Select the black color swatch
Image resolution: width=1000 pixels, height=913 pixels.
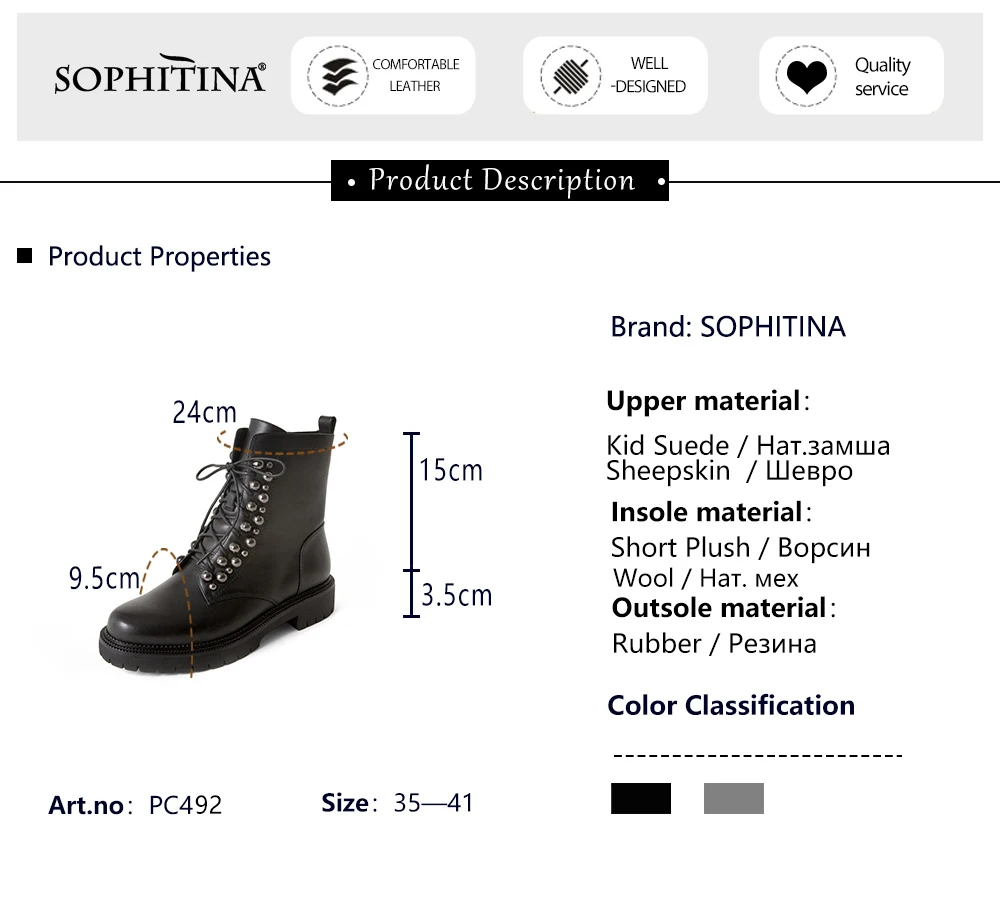click(x=641, y=798)
